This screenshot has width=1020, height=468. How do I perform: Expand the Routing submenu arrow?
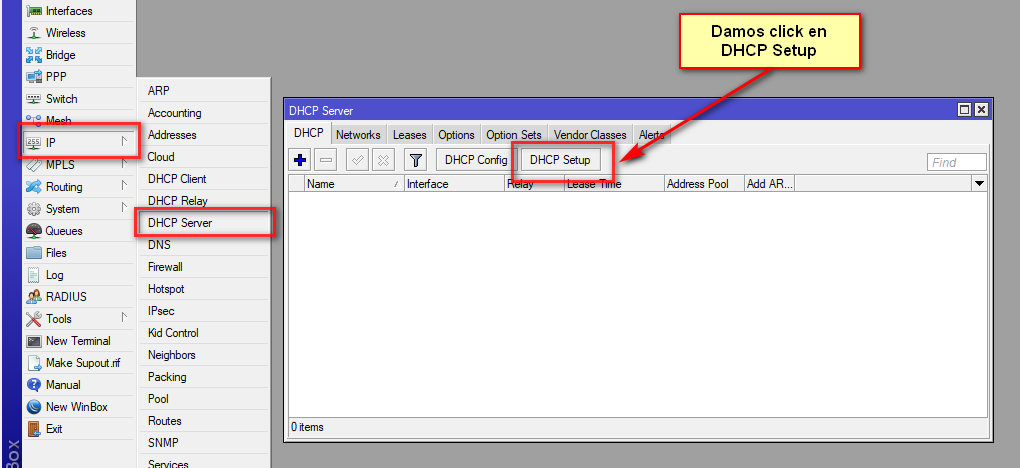(124, 186)
